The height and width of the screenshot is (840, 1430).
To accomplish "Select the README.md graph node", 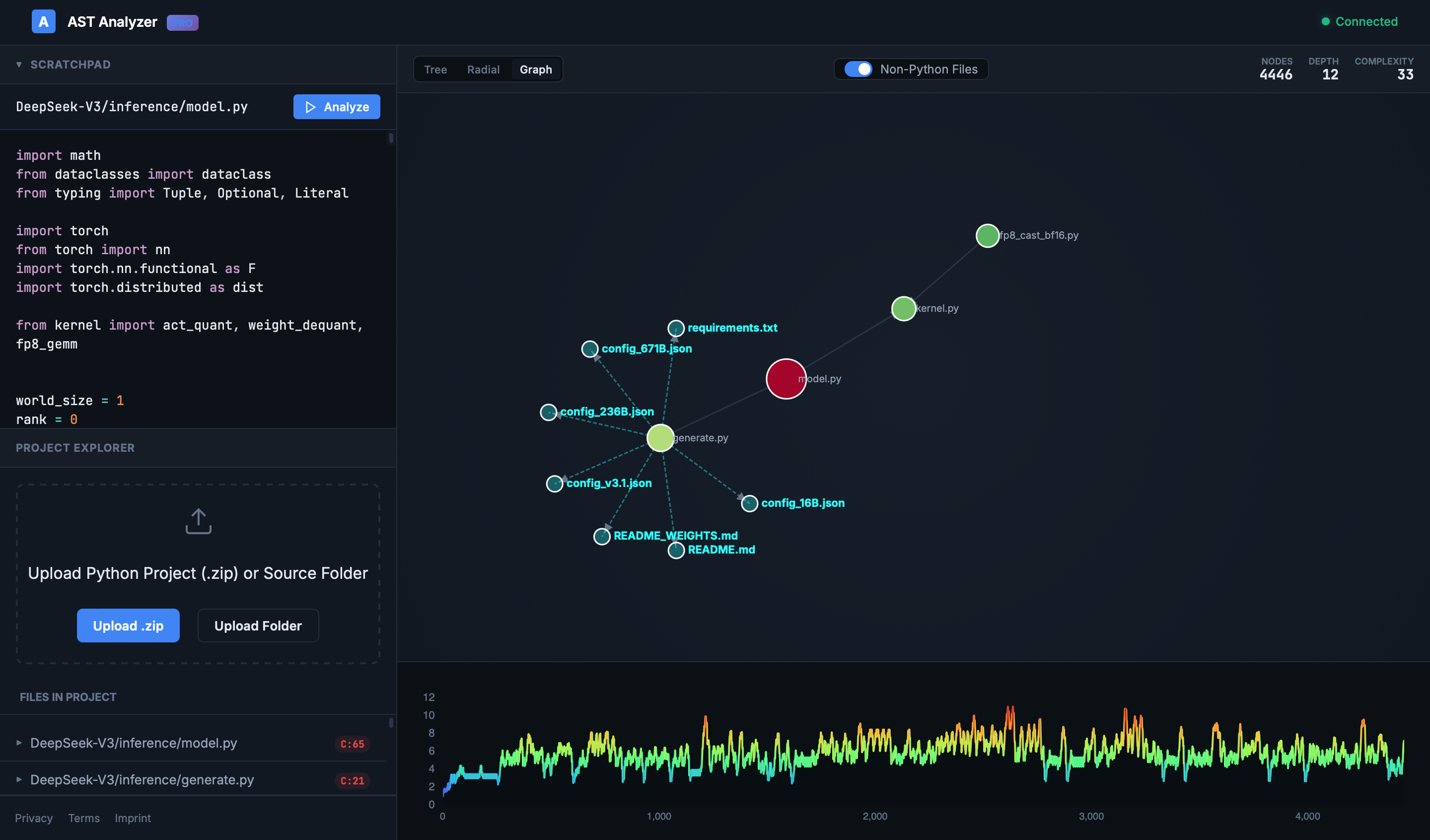I will [676, 550].
